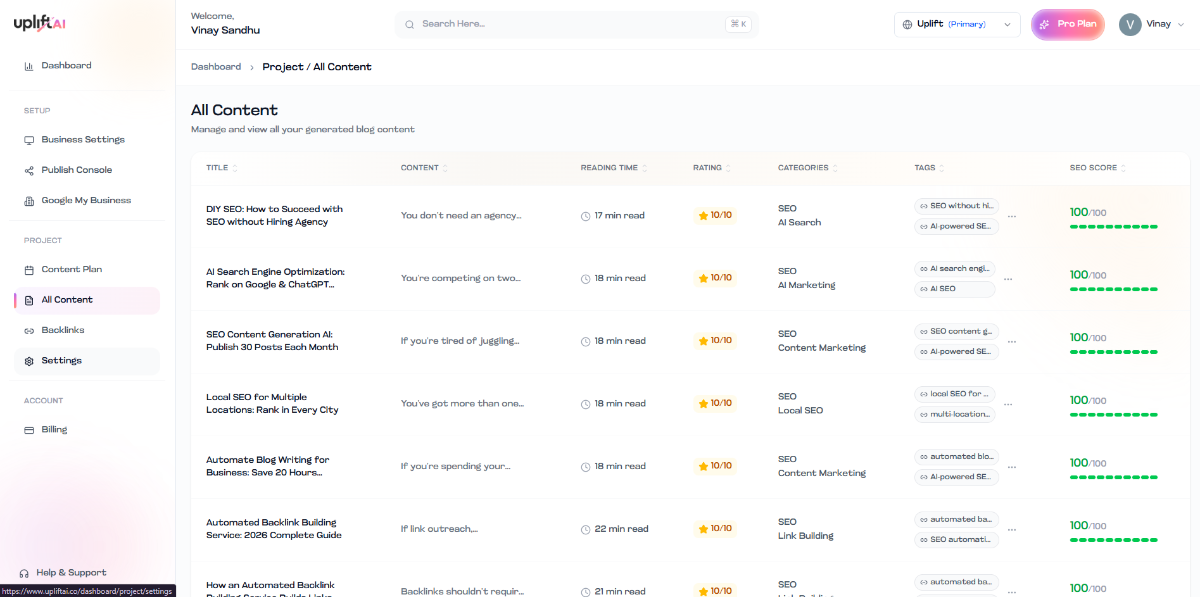Sort by READING TIME column
The width and height of the screenshot is (1200, 597).
click(614, 168)
